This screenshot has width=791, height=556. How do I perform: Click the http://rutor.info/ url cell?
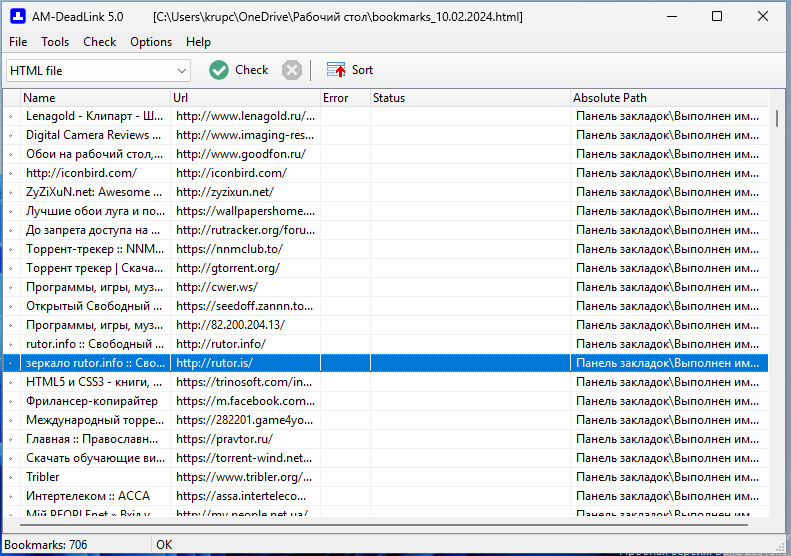245,344
